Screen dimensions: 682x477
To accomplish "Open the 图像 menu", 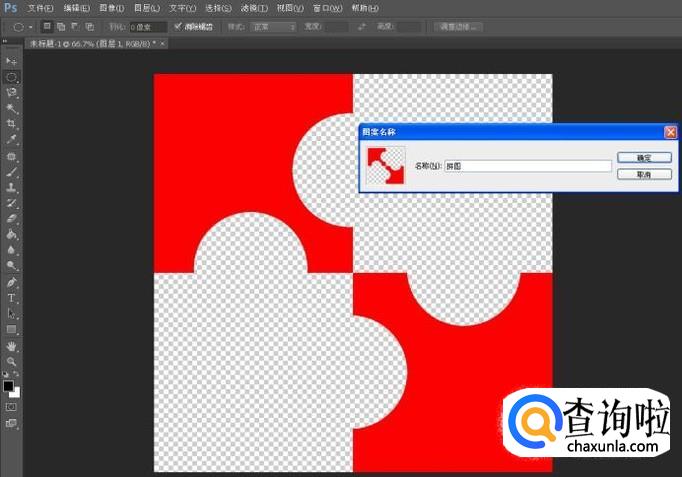I will 110,8.
